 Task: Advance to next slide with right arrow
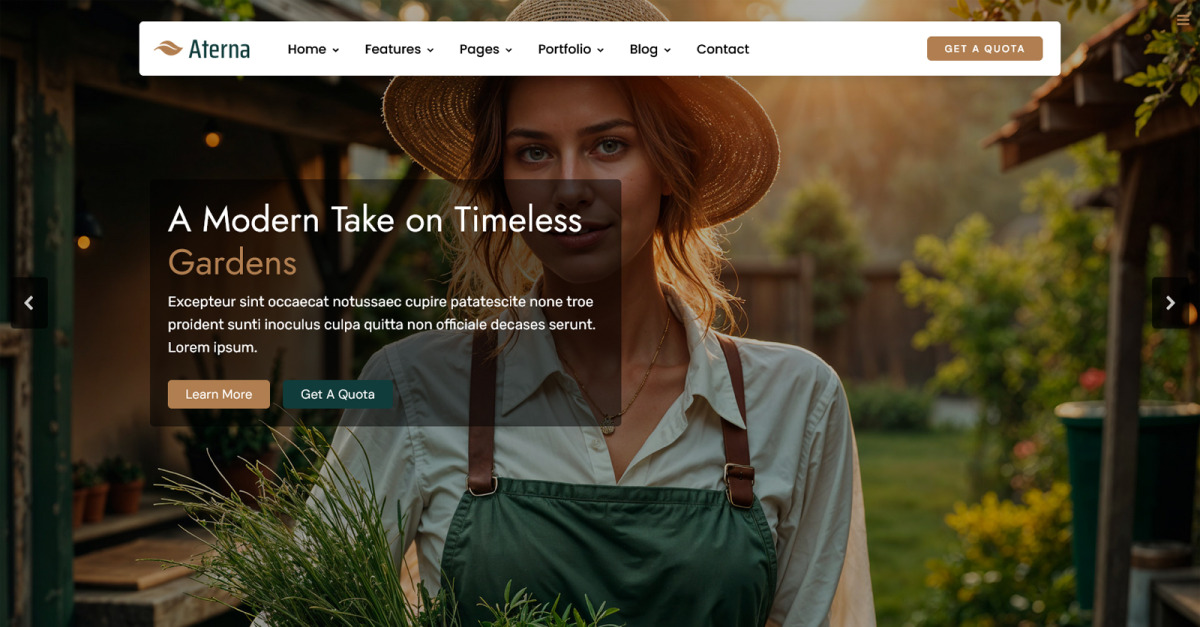[x=1170, y=303]
